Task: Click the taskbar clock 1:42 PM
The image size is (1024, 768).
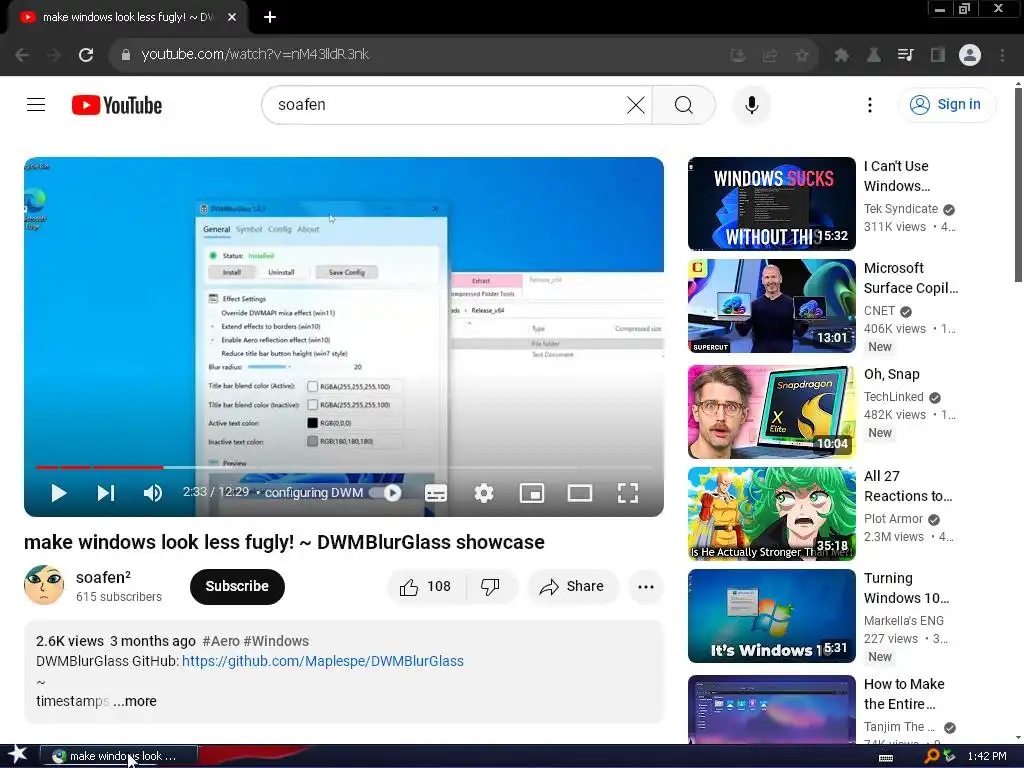Action: (x=987, y=756)
